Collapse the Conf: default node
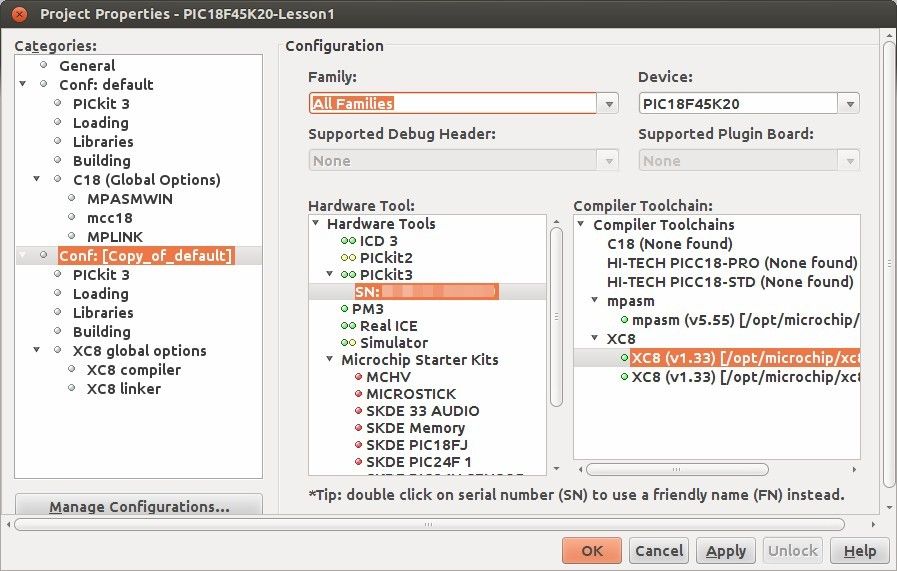This screenshot has width=897, height=571. (22, 84)
